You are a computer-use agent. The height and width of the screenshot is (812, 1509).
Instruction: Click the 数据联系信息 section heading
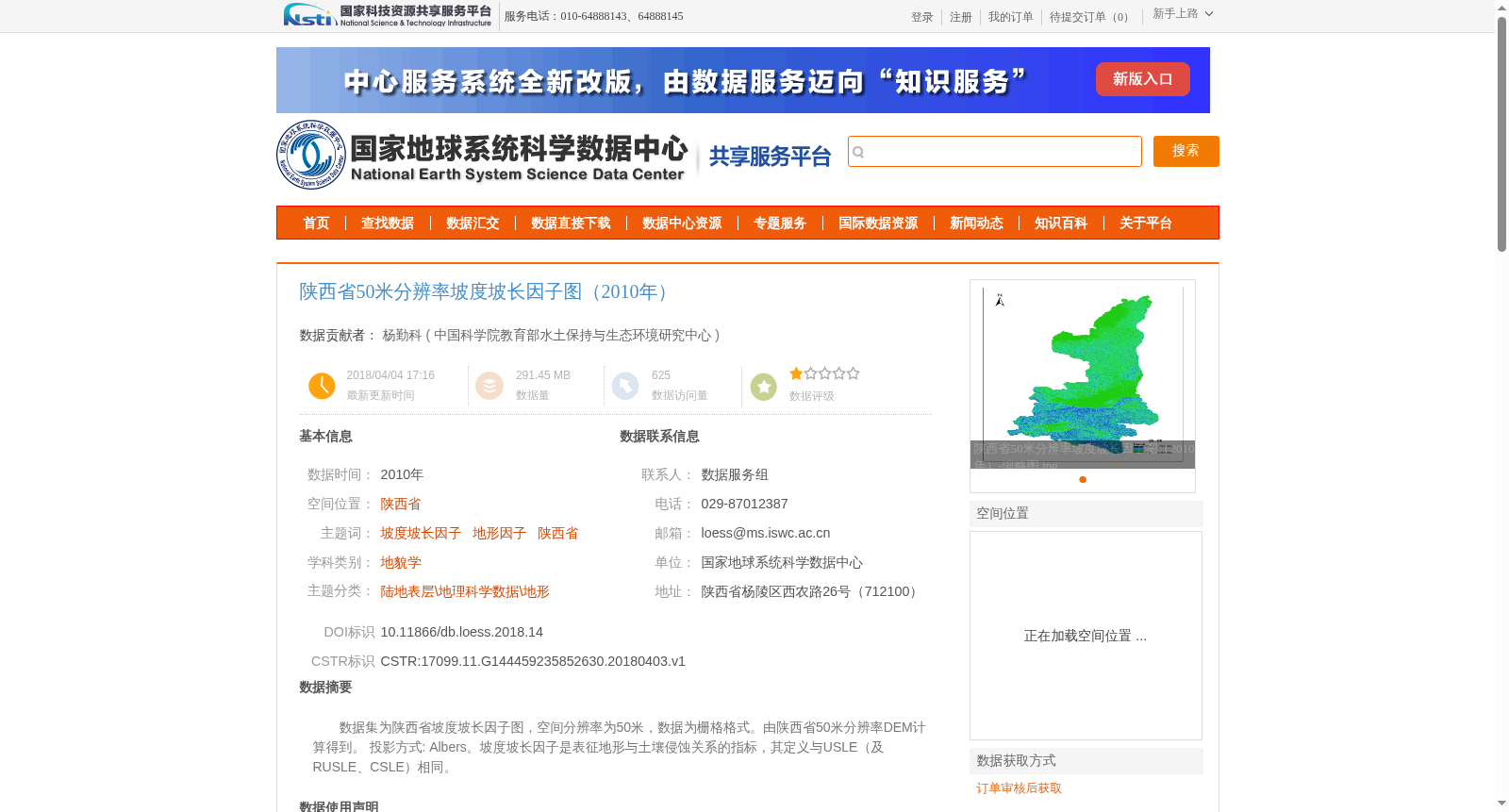coord(659,436)
